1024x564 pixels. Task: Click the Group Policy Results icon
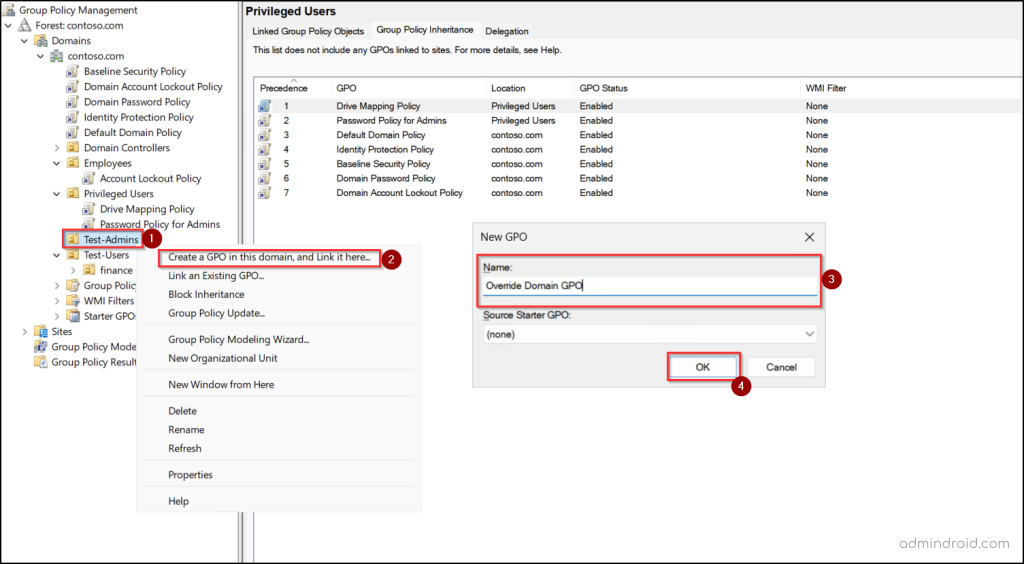coord(41,362)
